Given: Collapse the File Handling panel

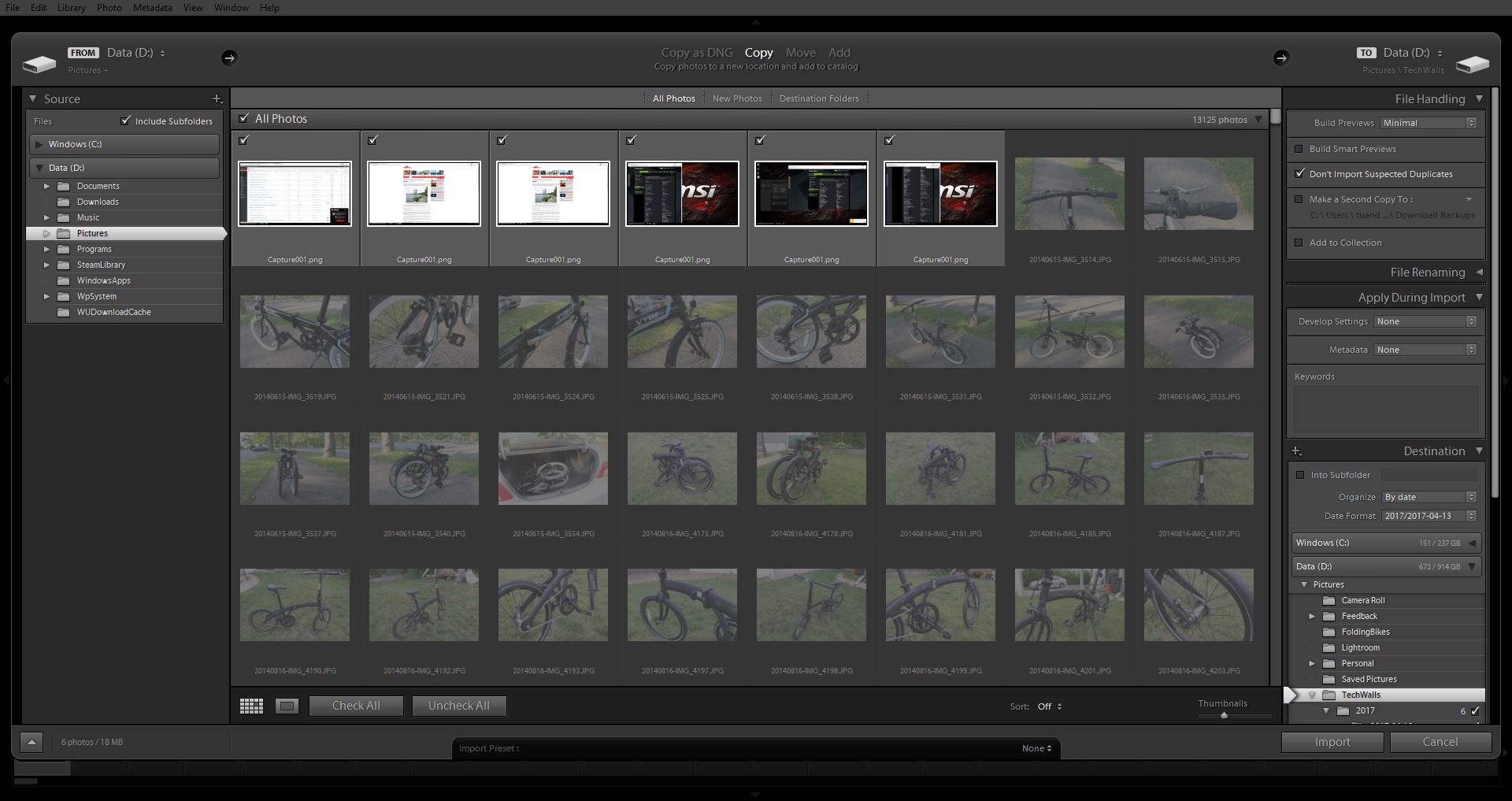Looking at the screenshot, I should [x=1479, y=98].
